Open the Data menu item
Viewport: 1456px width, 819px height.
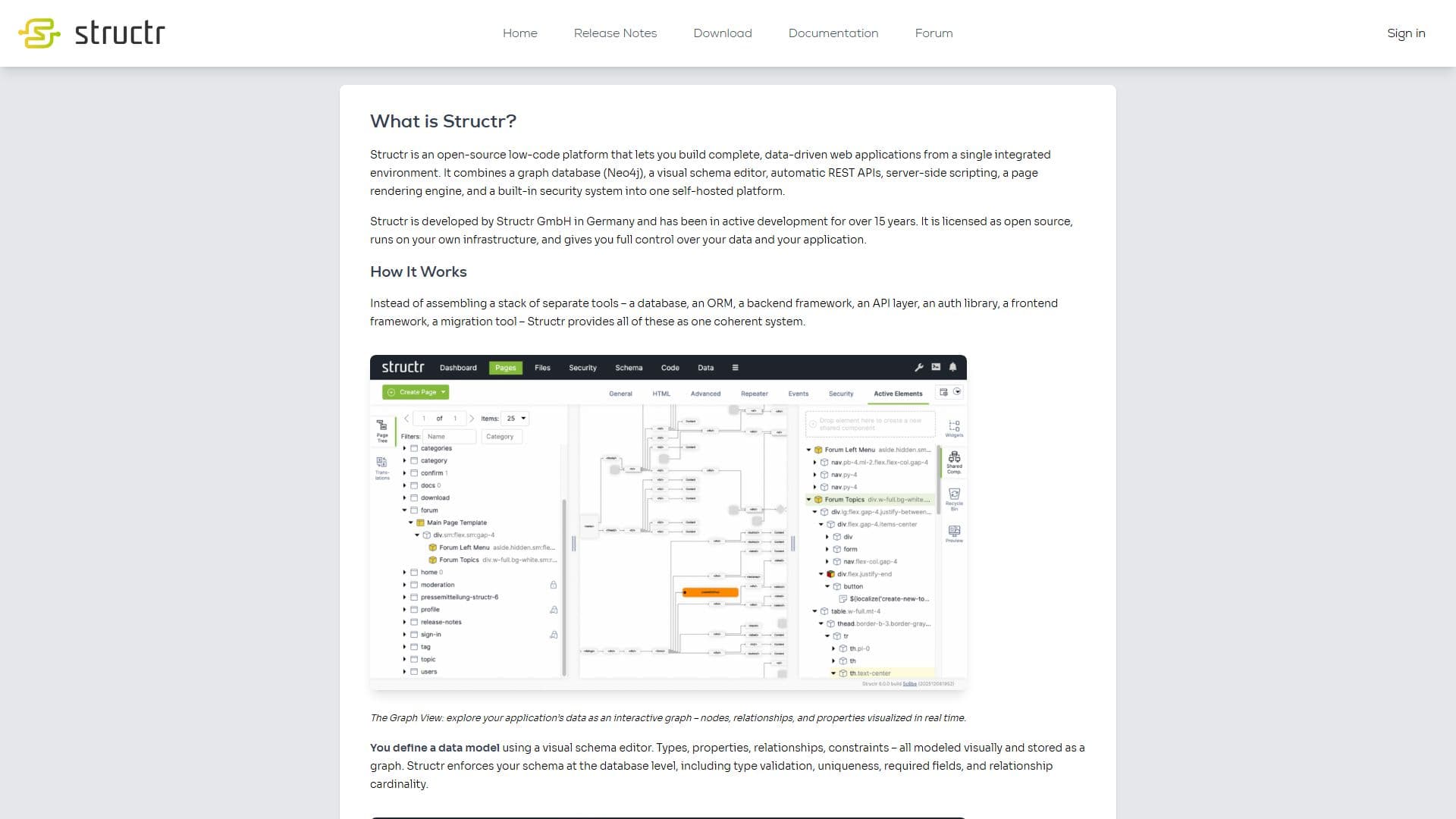(705, 368)
